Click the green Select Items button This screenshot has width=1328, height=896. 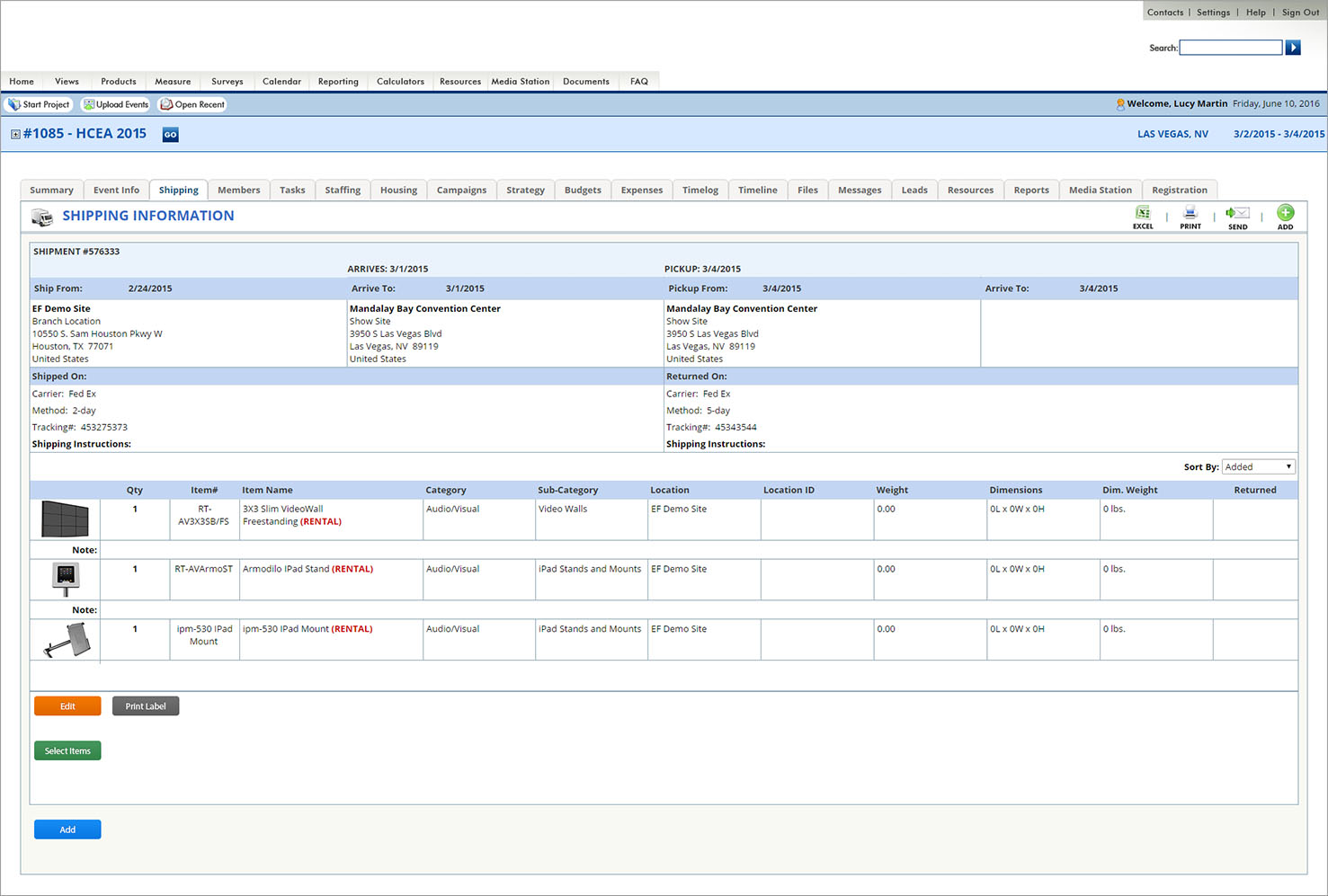(67, 750)
